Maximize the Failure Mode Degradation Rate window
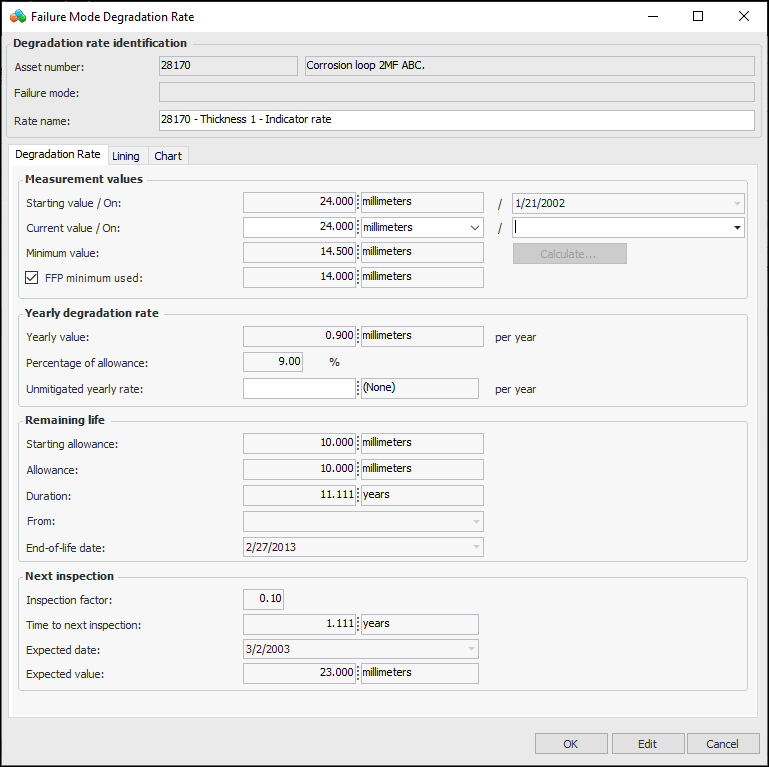769x767 pixels. (698, 16)
